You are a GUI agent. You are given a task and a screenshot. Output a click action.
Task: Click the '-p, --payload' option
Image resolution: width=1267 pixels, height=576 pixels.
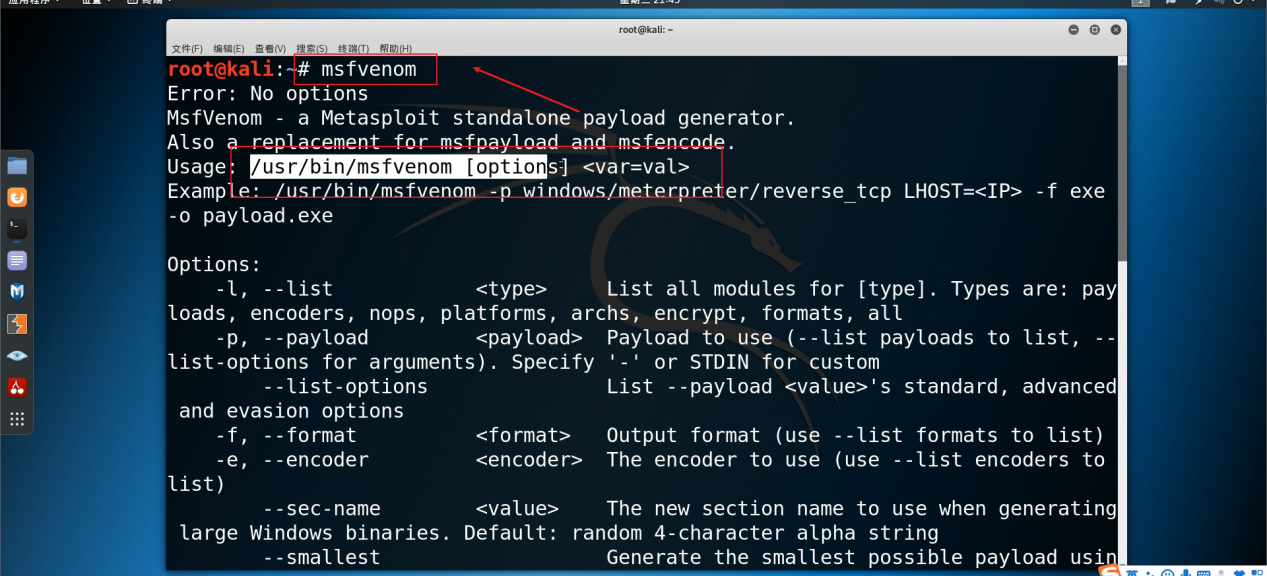click(292, 338)
